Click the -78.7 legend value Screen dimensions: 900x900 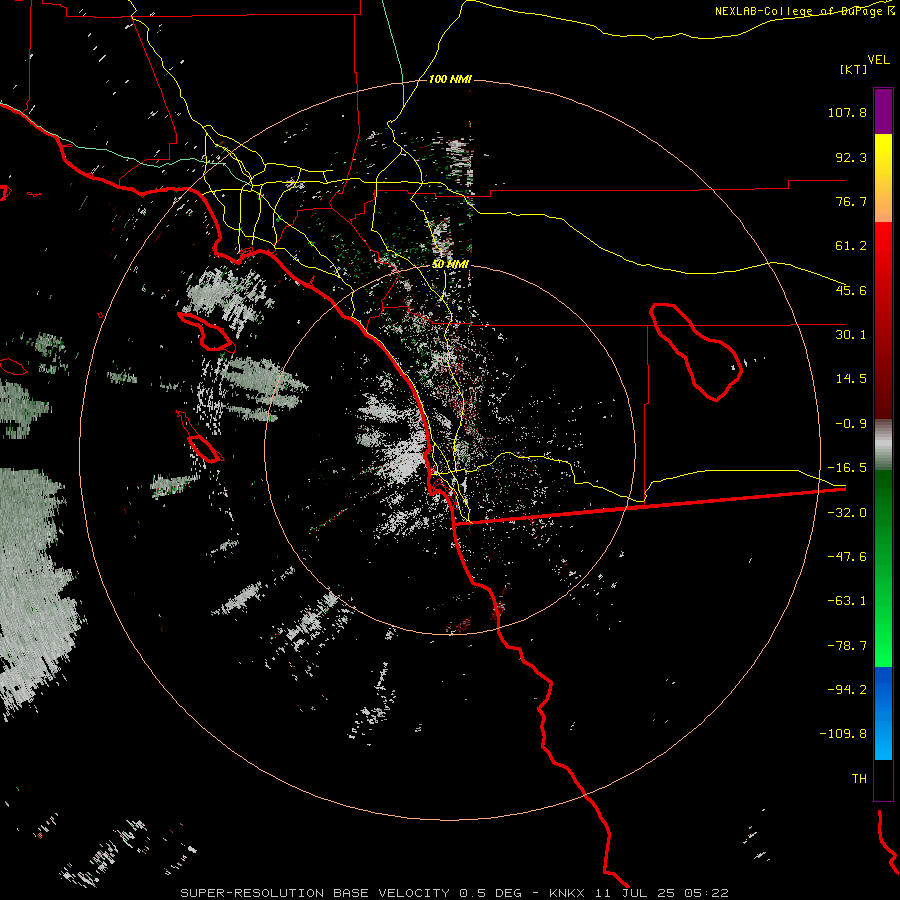pos(847,646)
